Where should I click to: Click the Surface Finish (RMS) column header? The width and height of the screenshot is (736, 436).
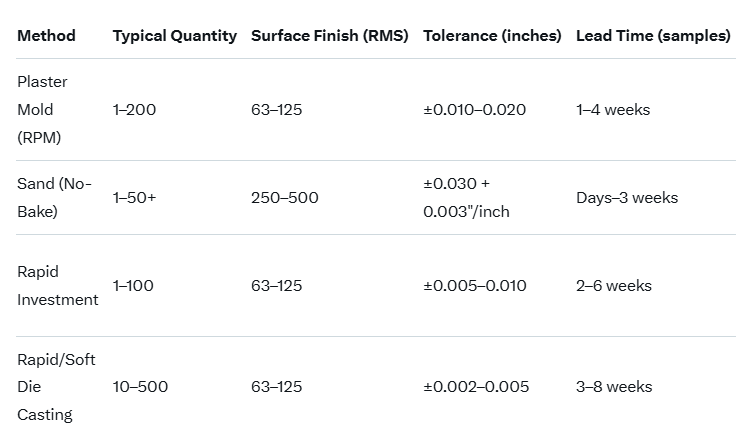click(329, 36)
